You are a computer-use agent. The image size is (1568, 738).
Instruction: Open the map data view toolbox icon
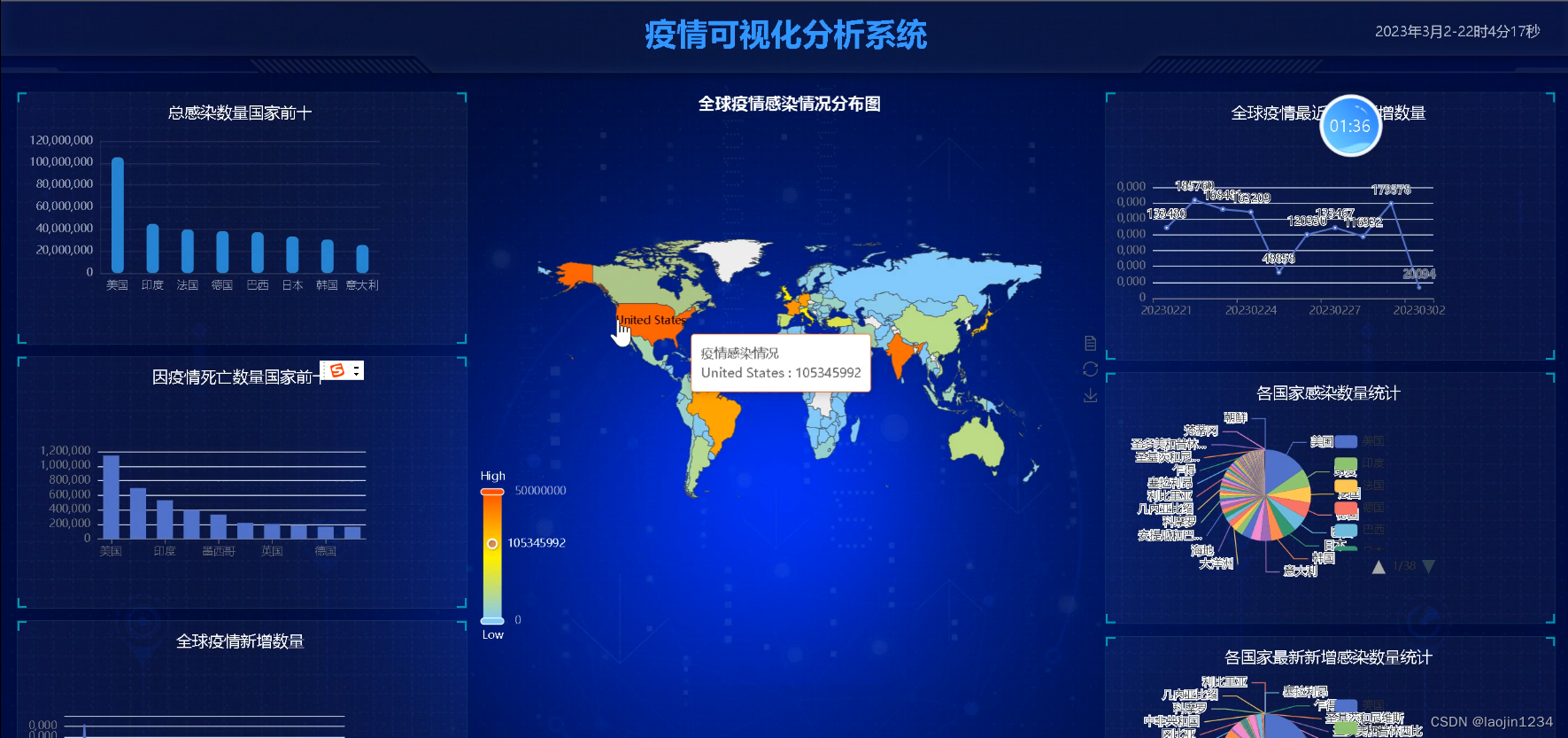click(1090, 343)
